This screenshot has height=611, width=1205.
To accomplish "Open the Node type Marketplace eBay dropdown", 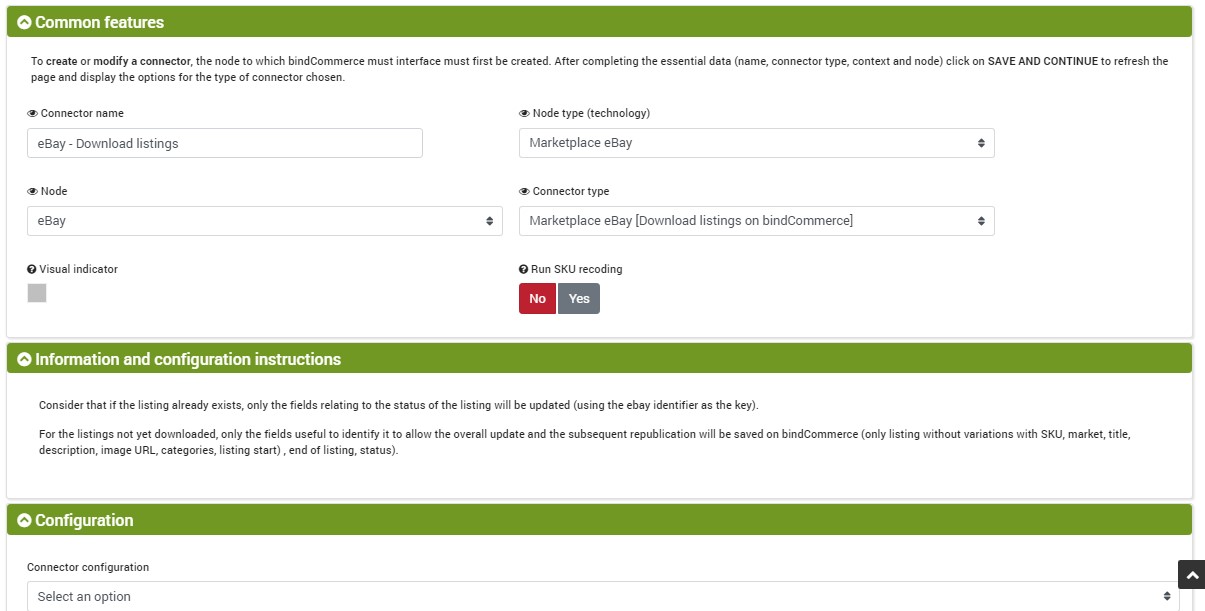I will point(757,143).
